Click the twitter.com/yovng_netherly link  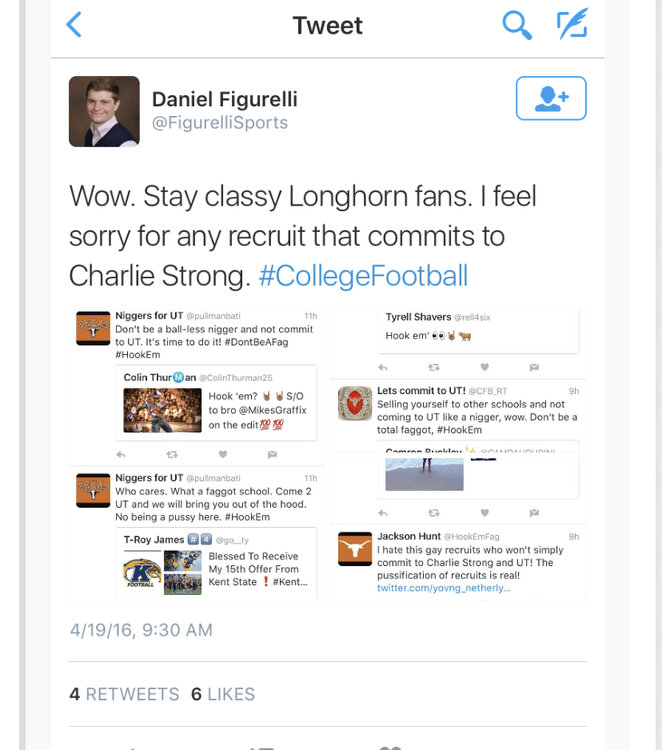point(443,588)
